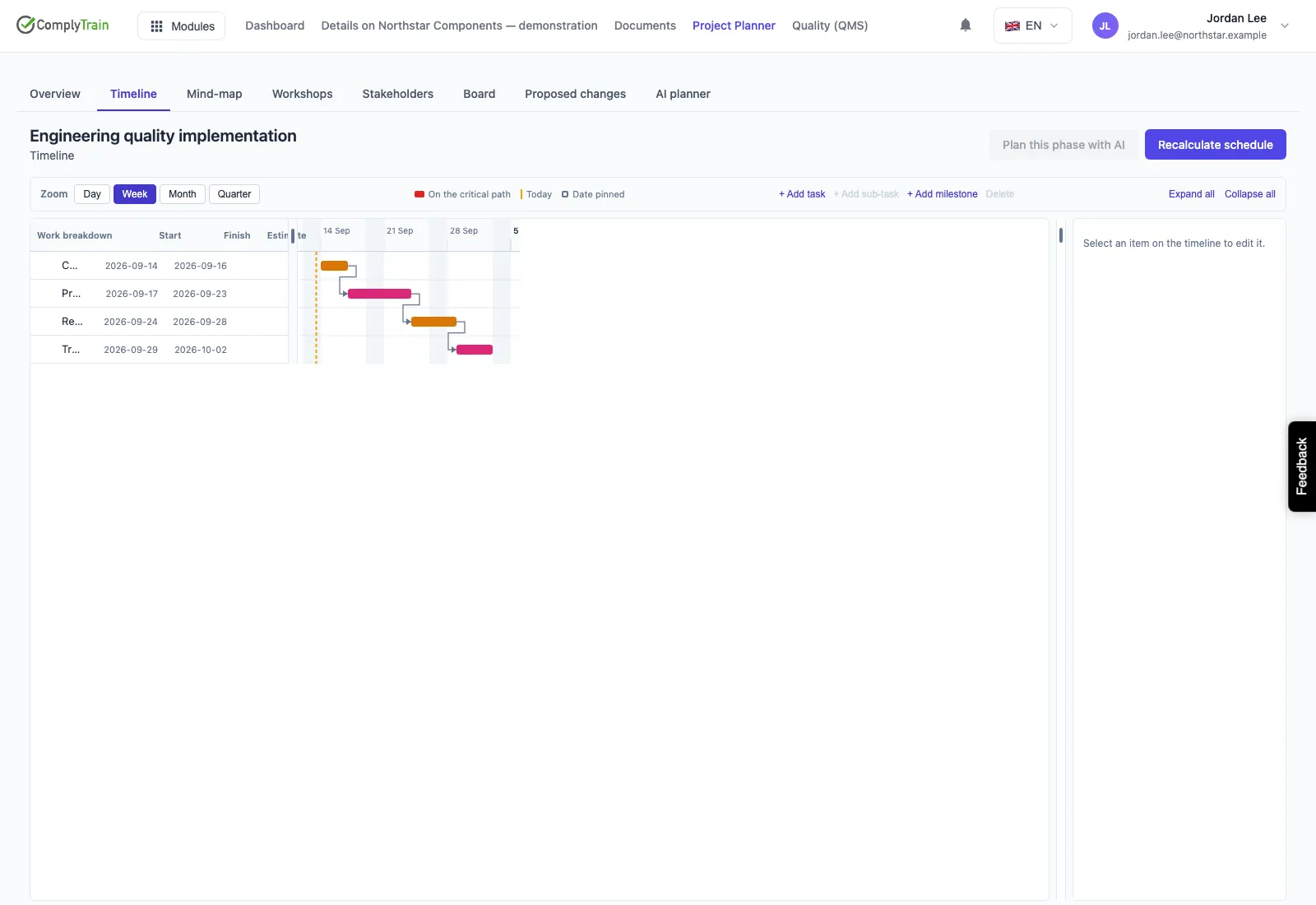Viewport: 1316px width, 905px height.
Task: Expand the Jordan Lee account menu chevron
Action: tap(1285, 26)
